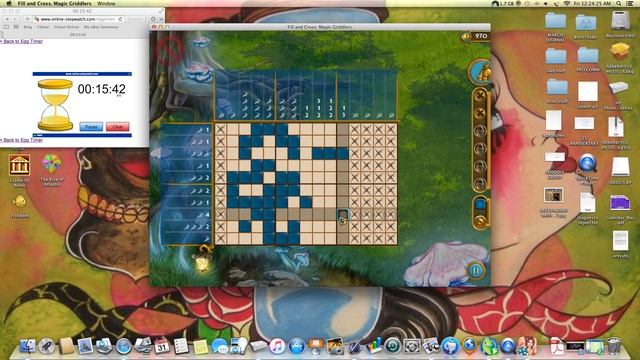Use the gold lantern hint button

point(480,71)
